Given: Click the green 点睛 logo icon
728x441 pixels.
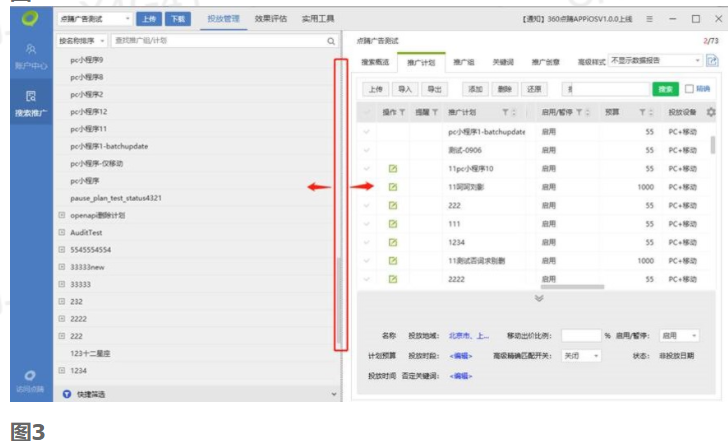Looking at the screenshot, I should pyautogui.click(x=30, y=19).
